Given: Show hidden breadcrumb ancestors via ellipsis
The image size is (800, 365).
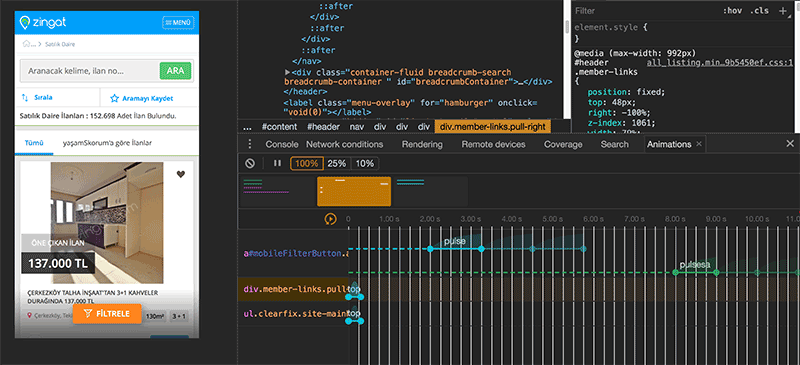Looking at the screenshot, I should pos(247,127).
